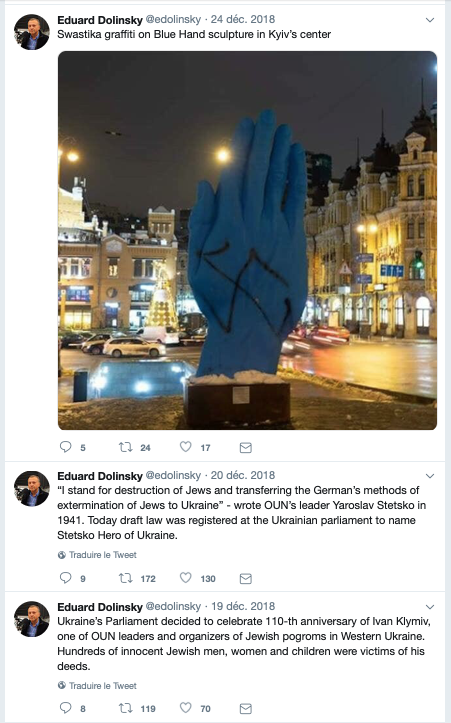Open the blue hand sculpture photo
The width and height of the screenshot is (451, 723).
coord(247,240)
